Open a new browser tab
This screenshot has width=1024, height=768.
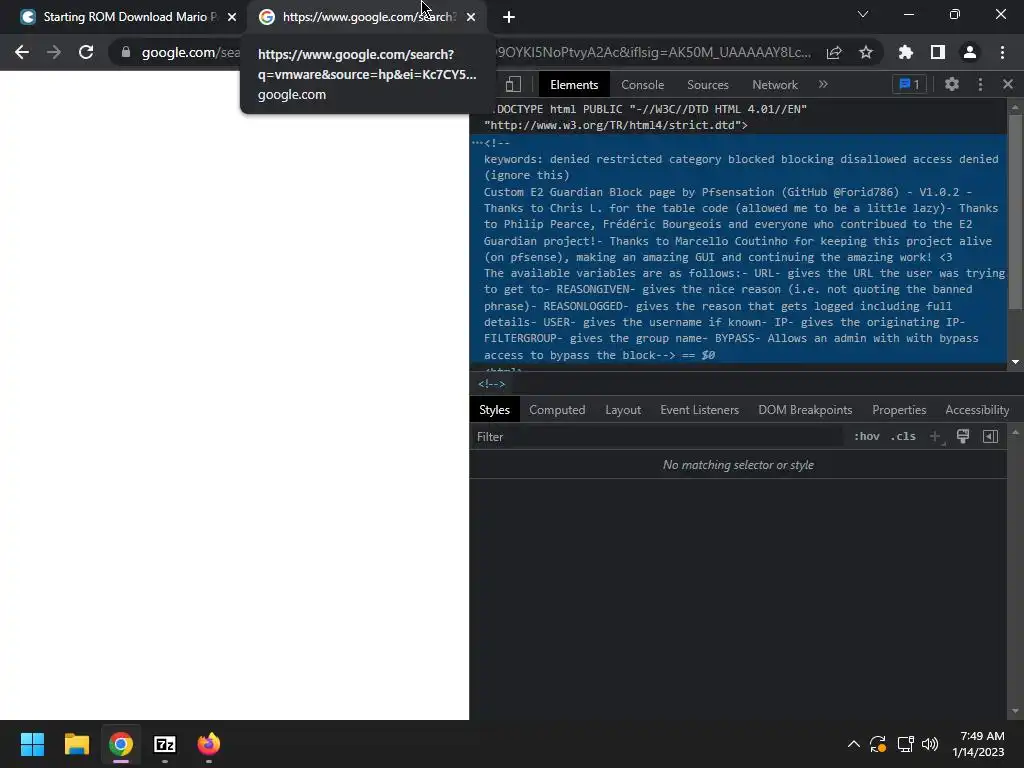coord(509,17)
